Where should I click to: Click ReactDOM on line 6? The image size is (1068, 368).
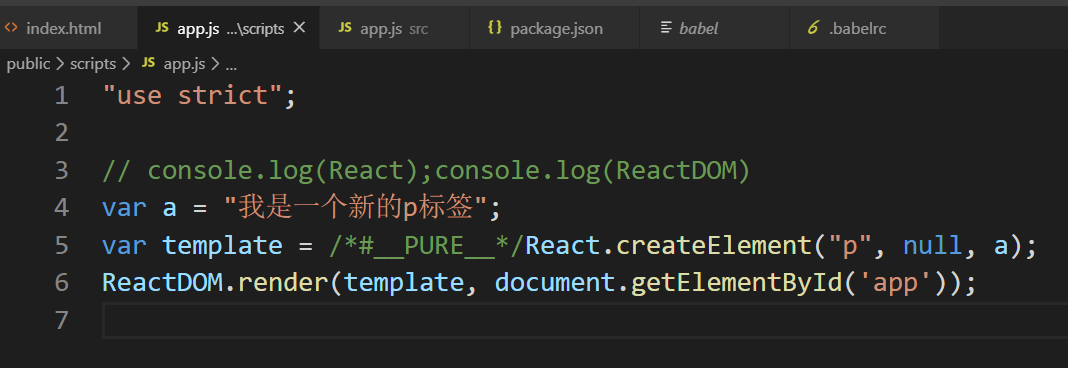[x=162, y=282]
